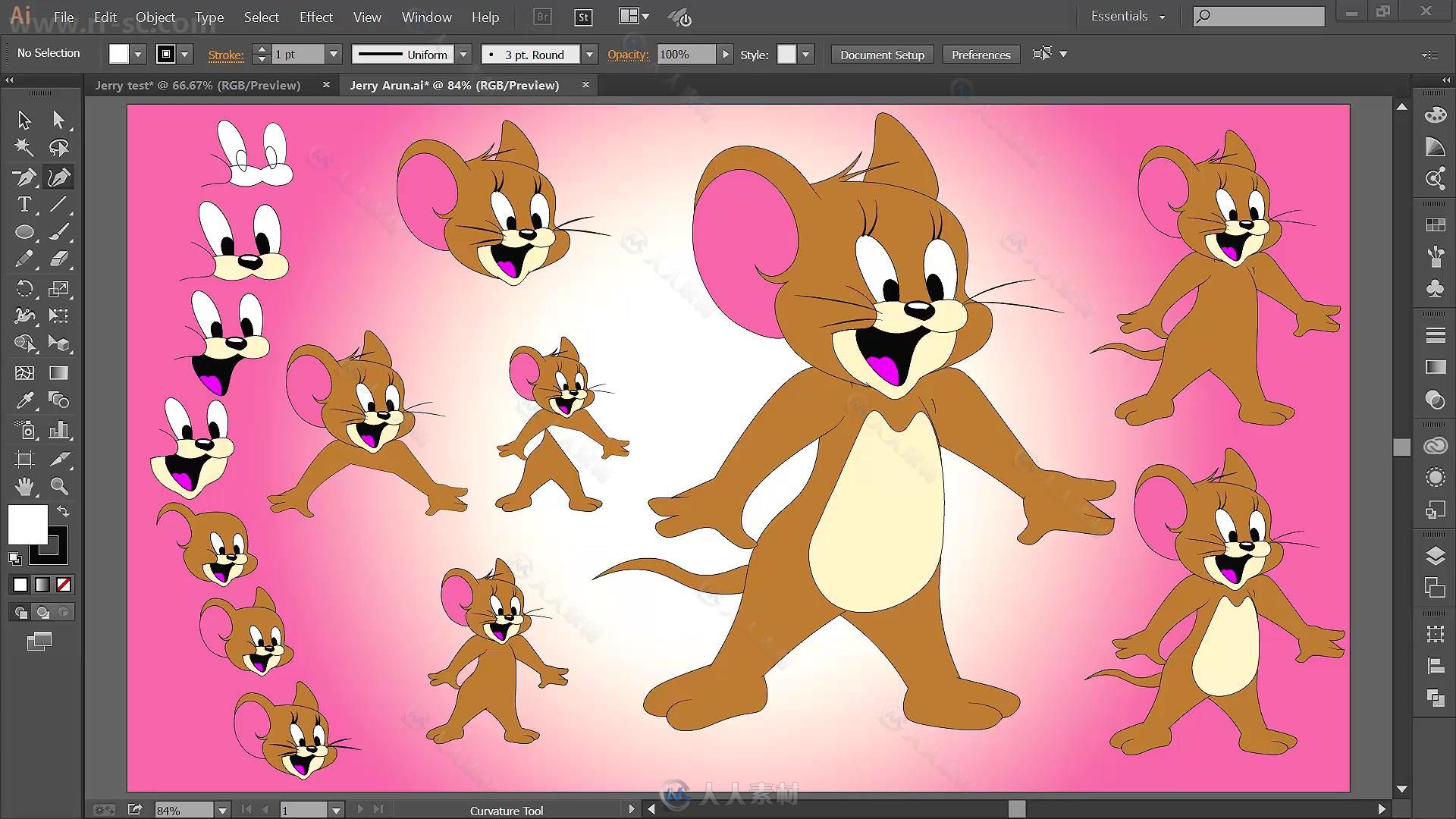Select the Line Segment tool
This screenshot has width=1456, height=819.
point(58,204)
